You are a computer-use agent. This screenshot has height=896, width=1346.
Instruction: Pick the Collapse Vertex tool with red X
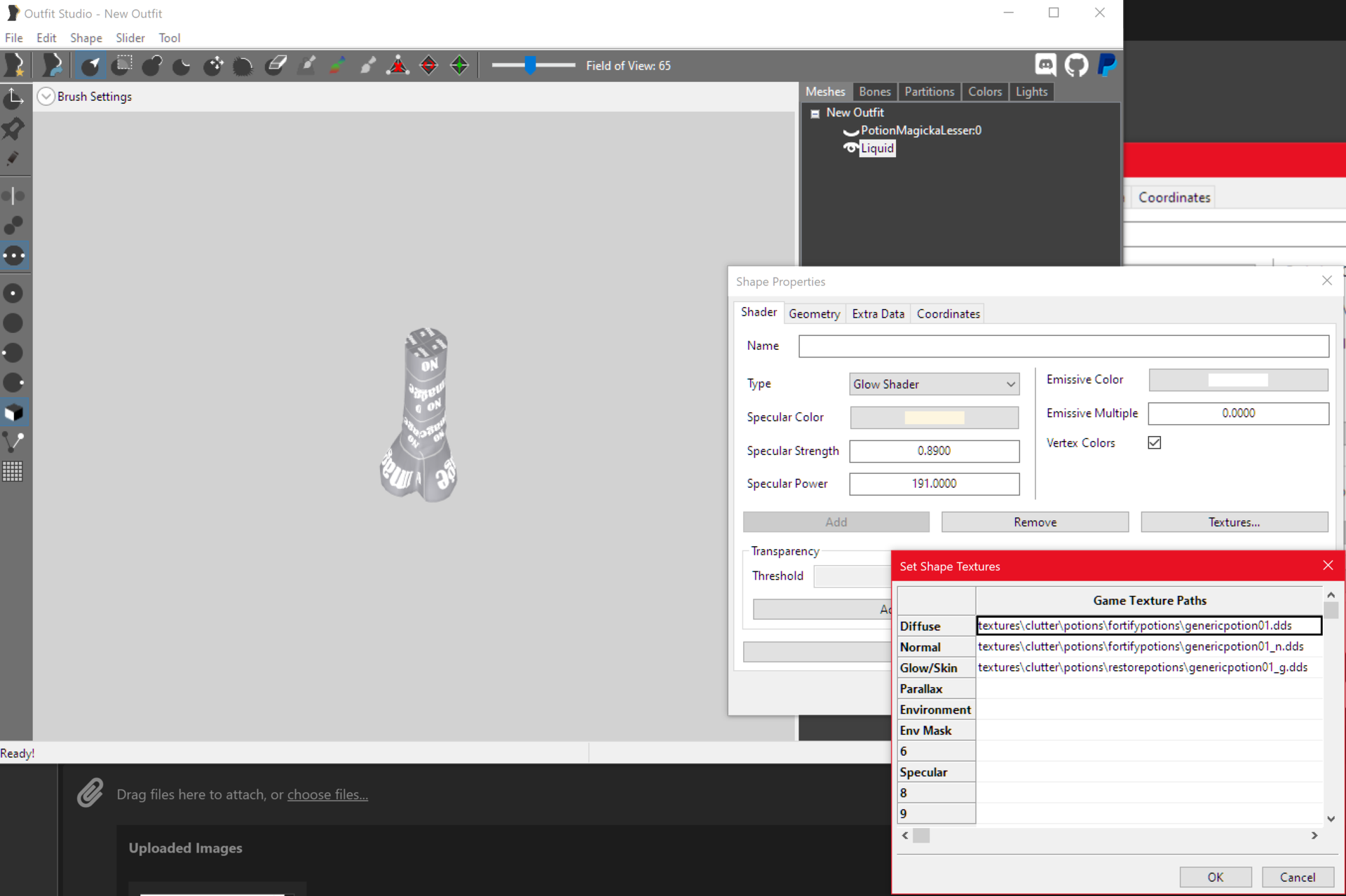click(398, 65)
